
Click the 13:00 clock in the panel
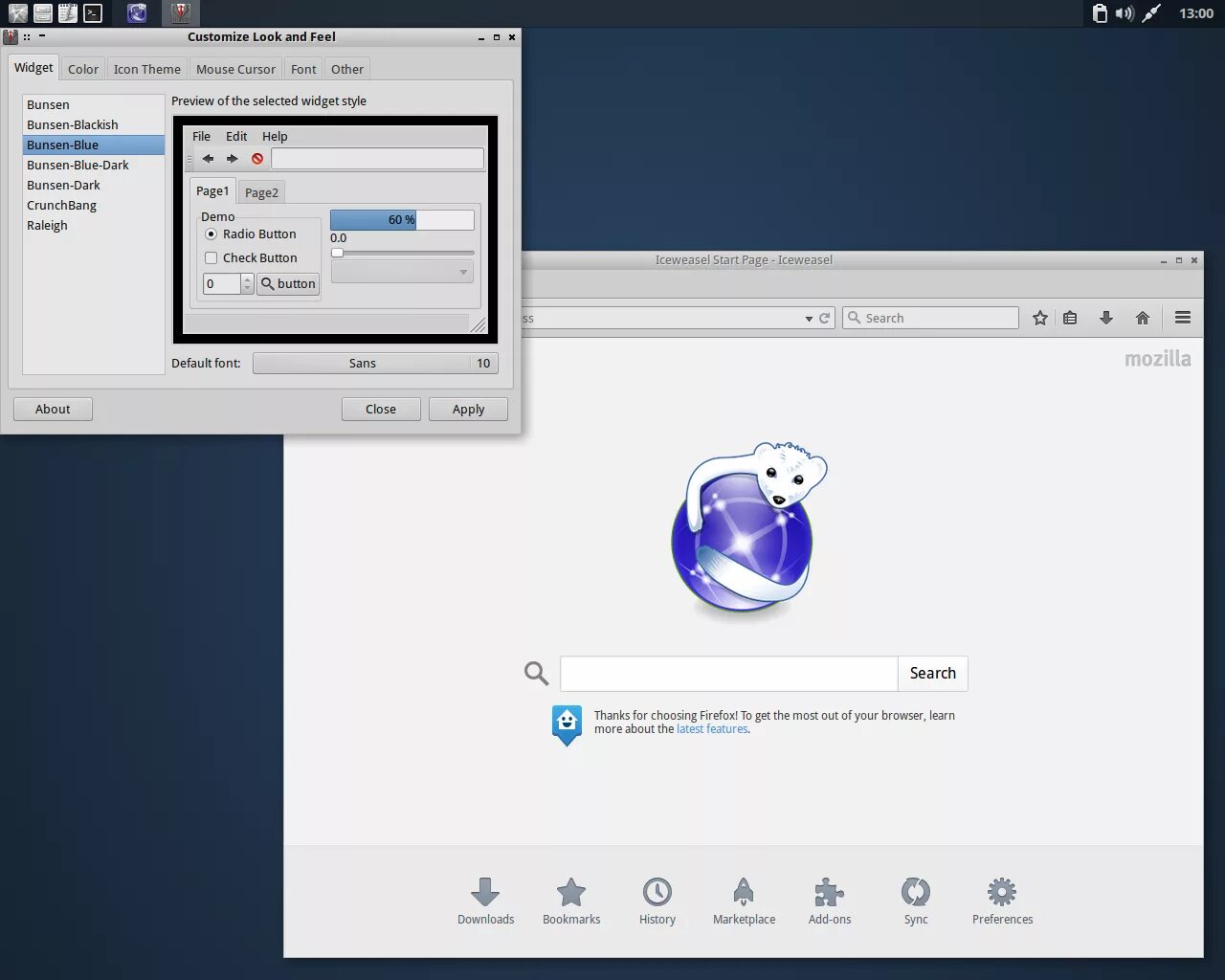pyautogui.click(x=1196, y=13)
